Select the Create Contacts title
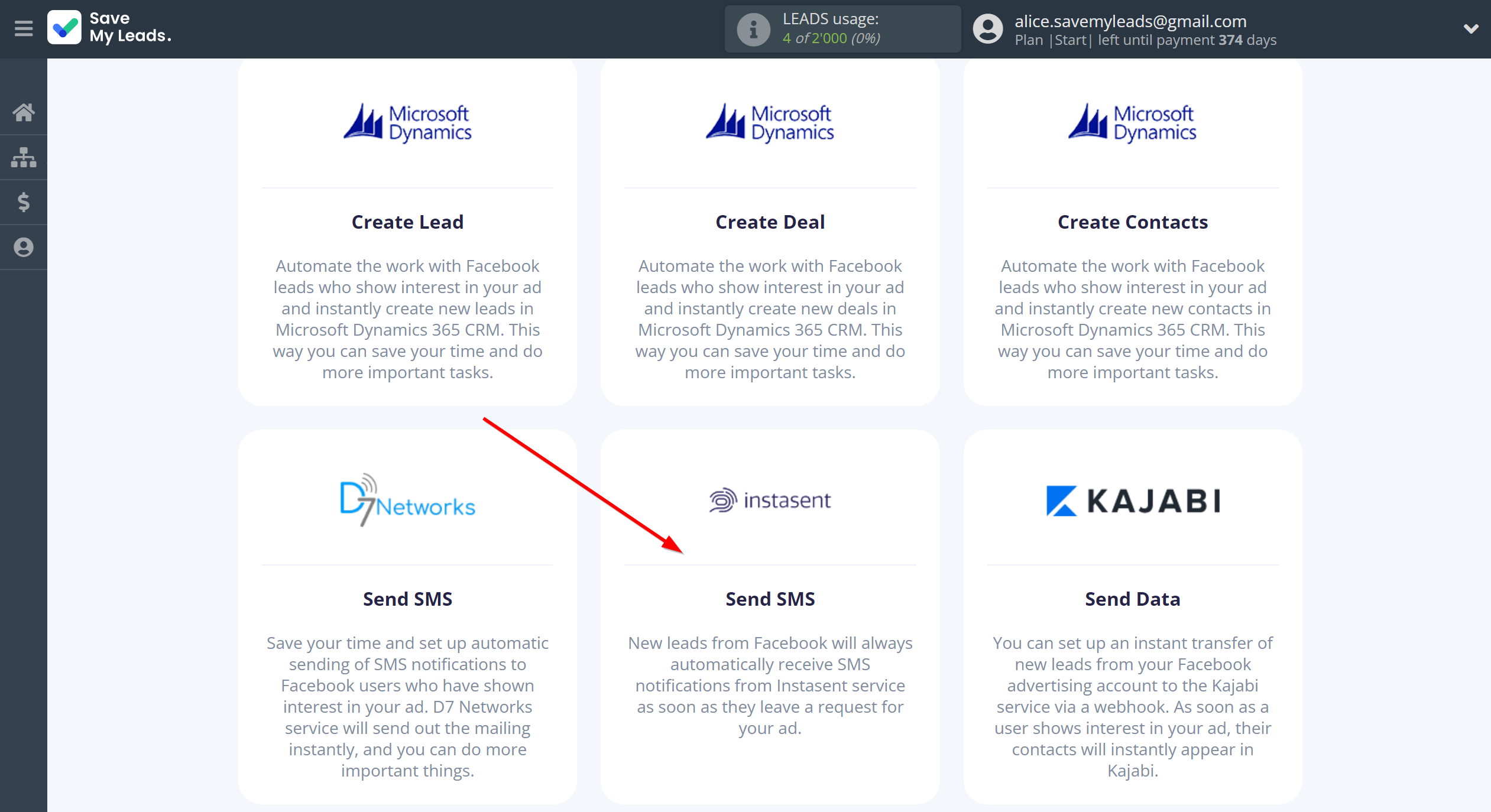The image size is (1491, 812). [x=1133, y=222]
